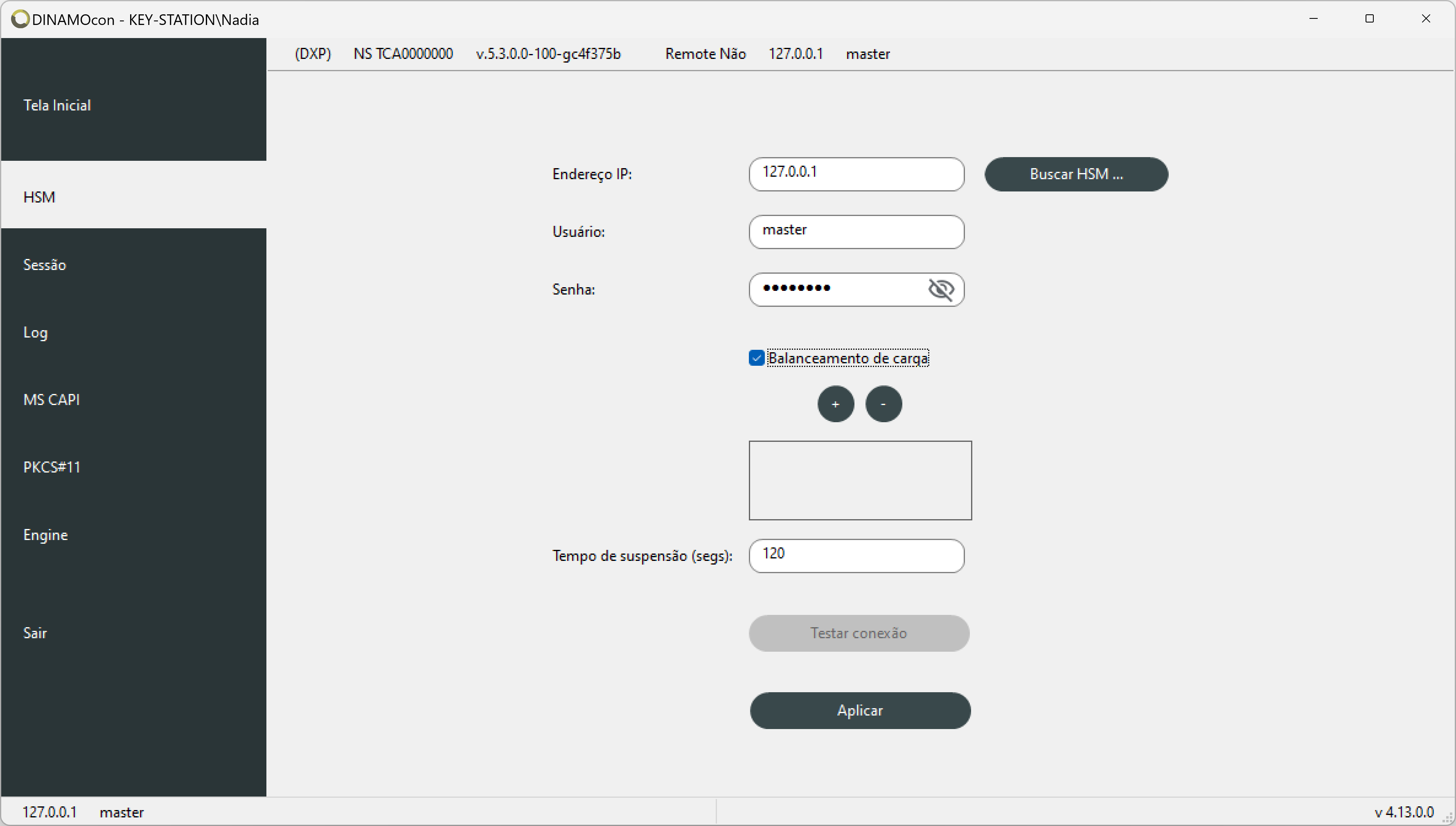Click the Aplicar button

coord(860,709)
